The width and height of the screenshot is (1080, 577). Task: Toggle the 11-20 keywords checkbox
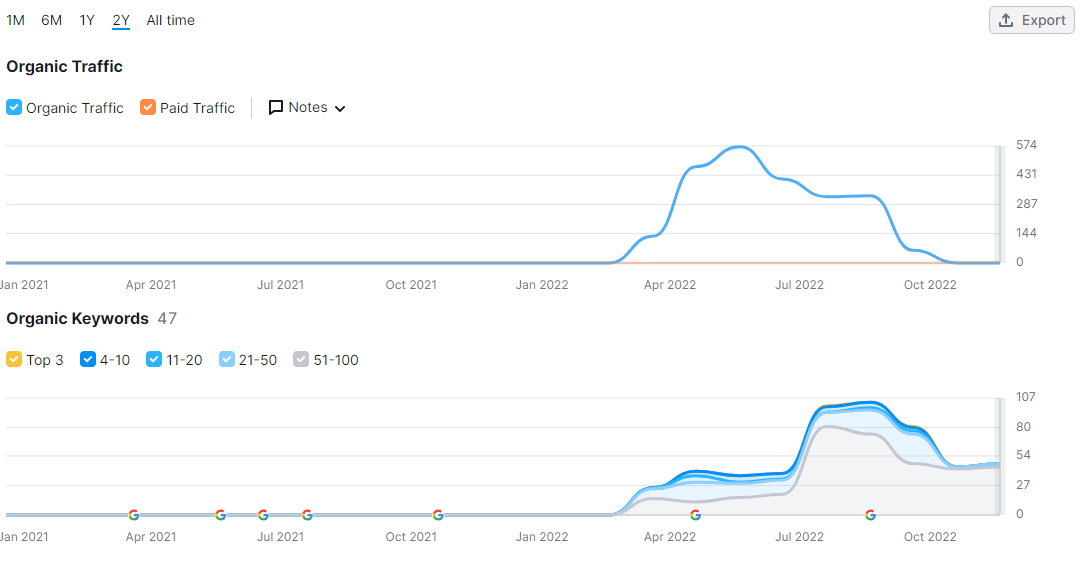154,359
